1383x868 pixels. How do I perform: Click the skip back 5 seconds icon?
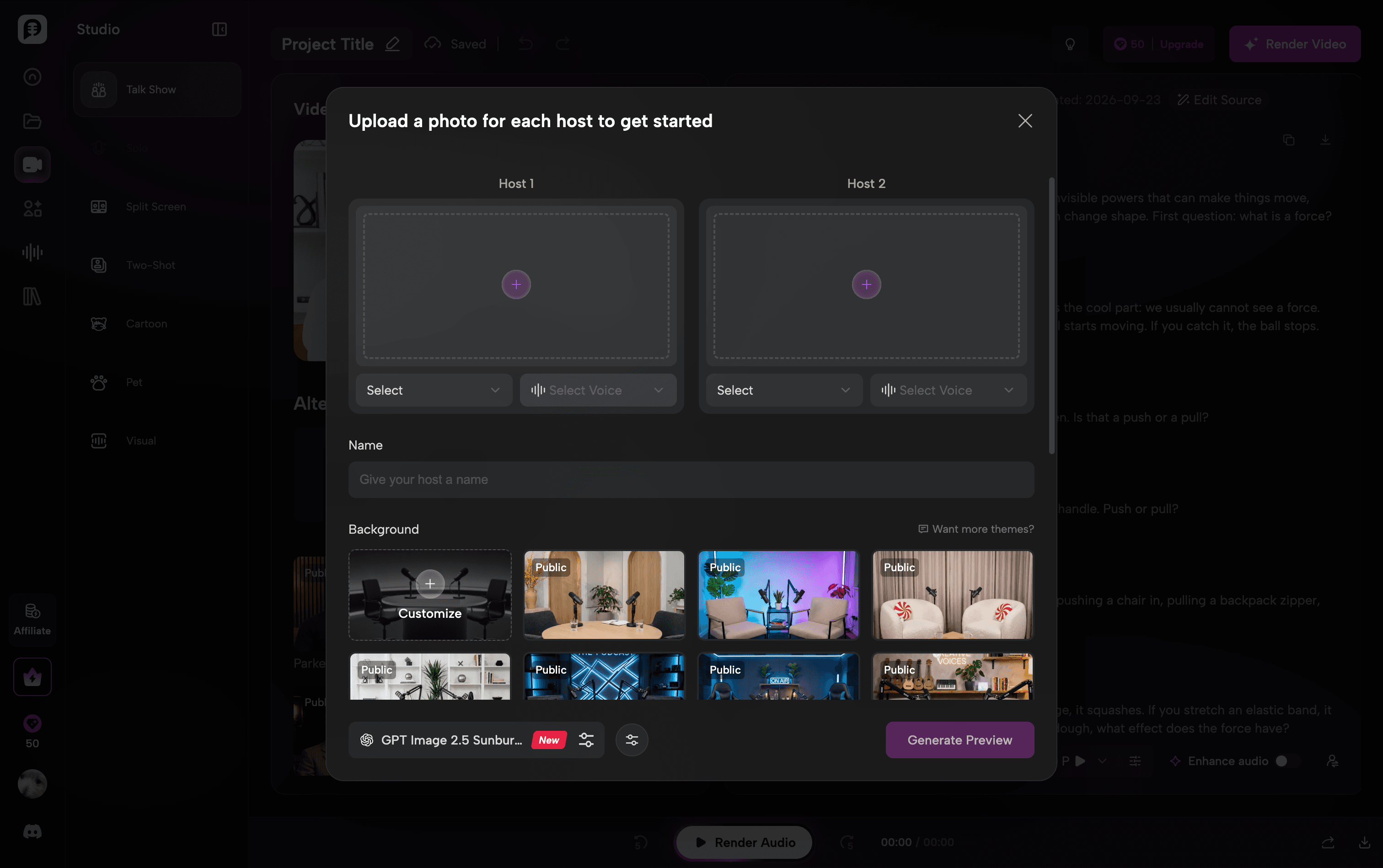click(x=641, y=843)
